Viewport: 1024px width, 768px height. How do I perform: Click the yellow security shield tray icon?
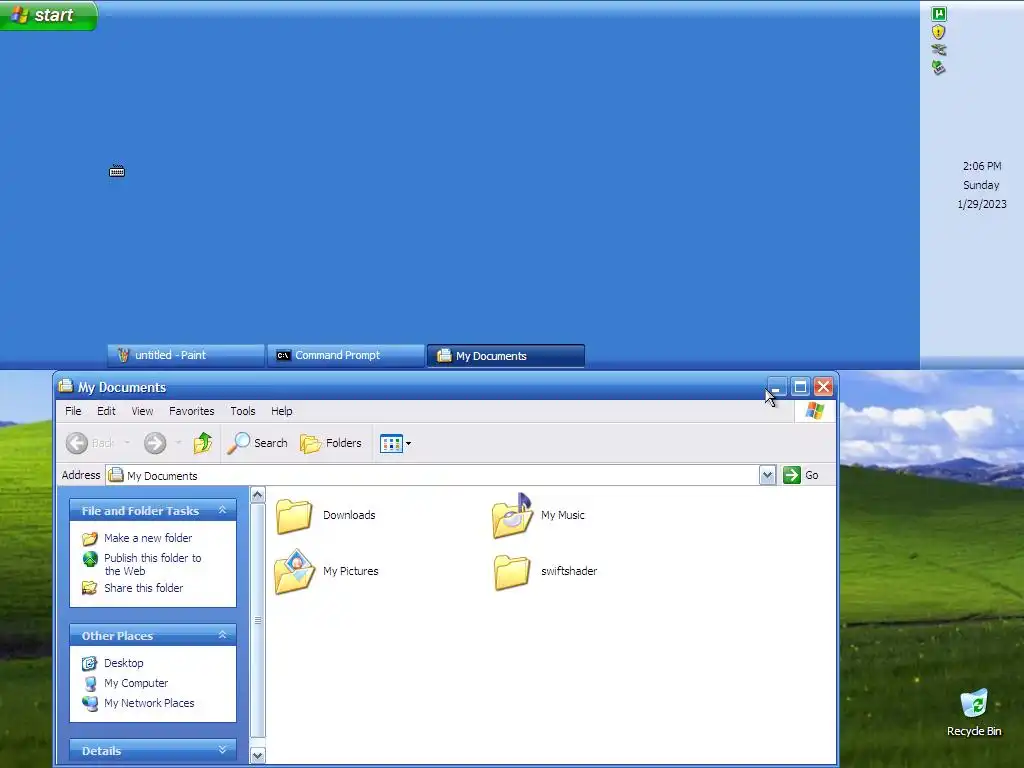[938, 32]
